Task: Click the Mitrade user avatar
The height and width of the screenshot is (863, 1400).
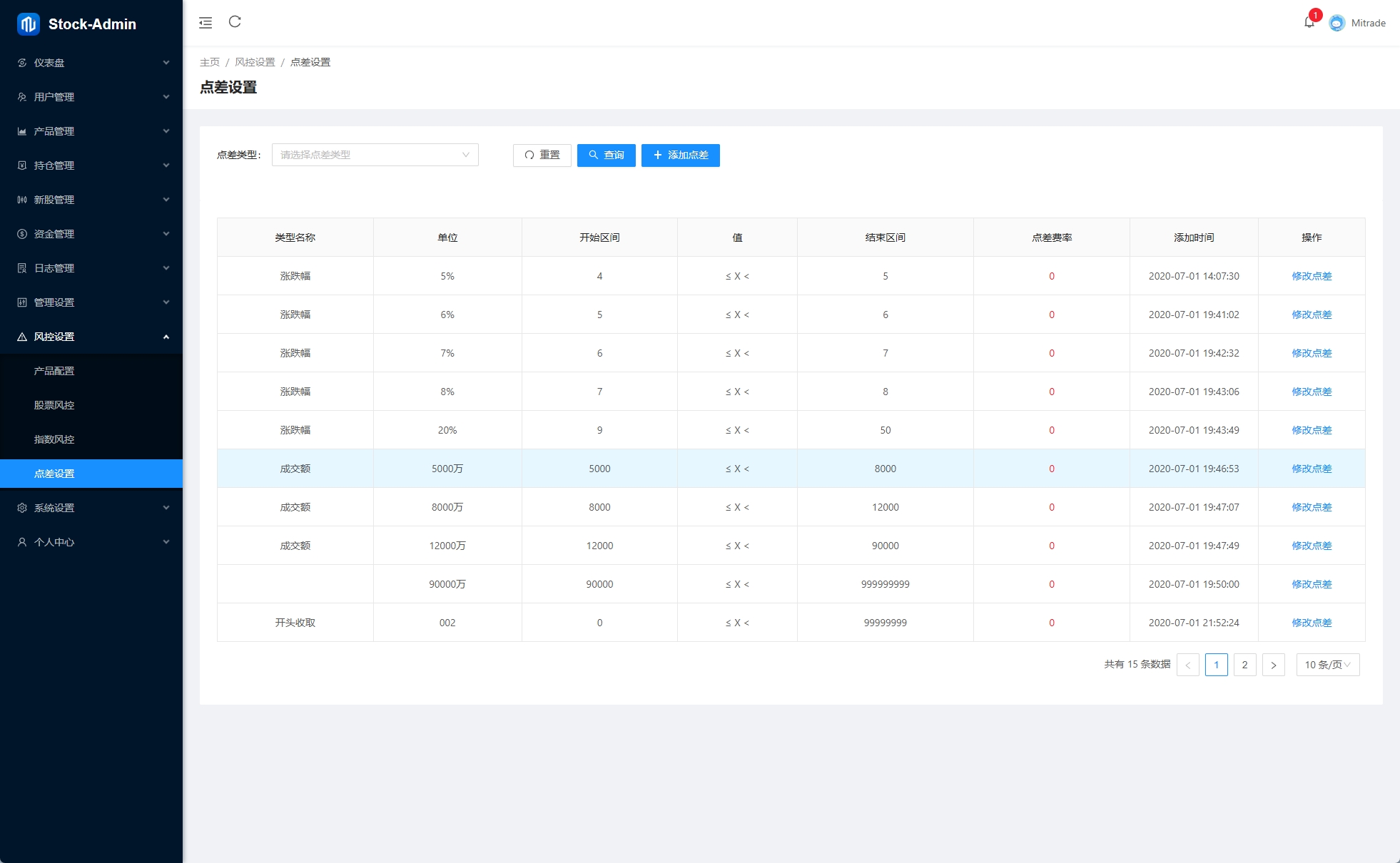Action: point(1337,23)
